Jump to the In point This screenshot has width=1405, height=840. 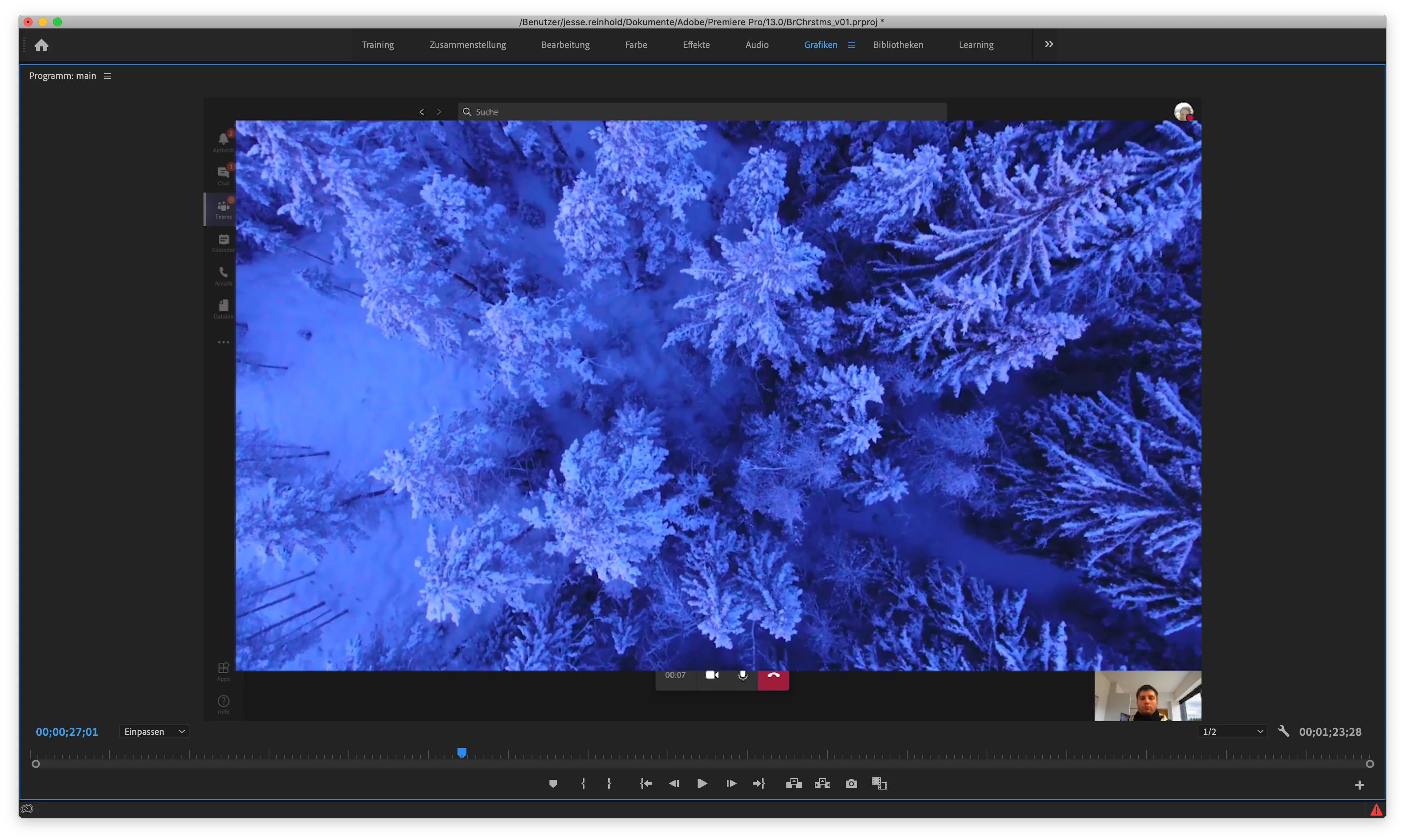[x=646, y=783]
